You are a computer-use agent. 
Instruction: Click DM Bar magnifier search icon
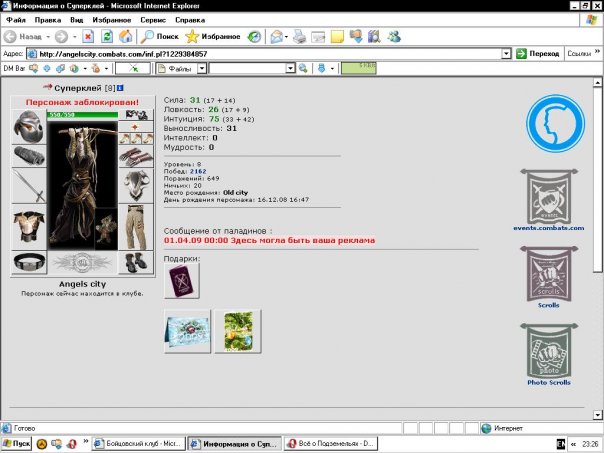303,69
